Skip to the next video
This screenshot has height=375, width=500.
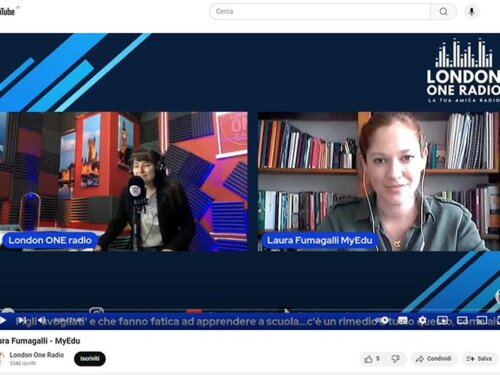(22, 321)
